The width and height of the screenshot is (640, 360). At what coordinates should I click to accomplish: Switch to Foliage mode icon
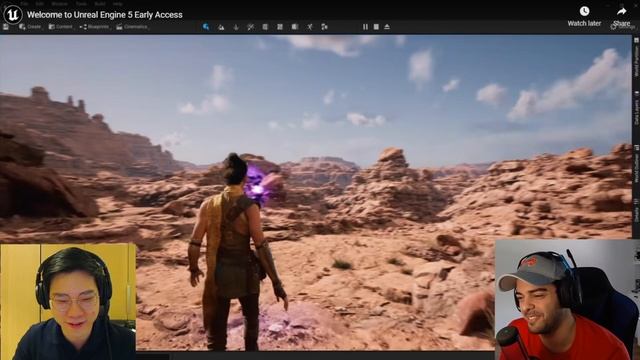click(x=236, y=27)
